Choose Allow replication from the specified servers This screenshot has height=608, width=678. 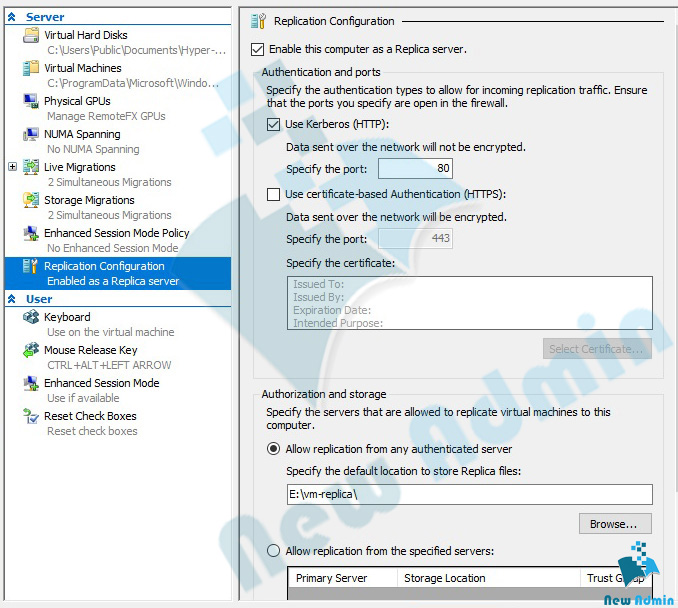pos(273,551)
